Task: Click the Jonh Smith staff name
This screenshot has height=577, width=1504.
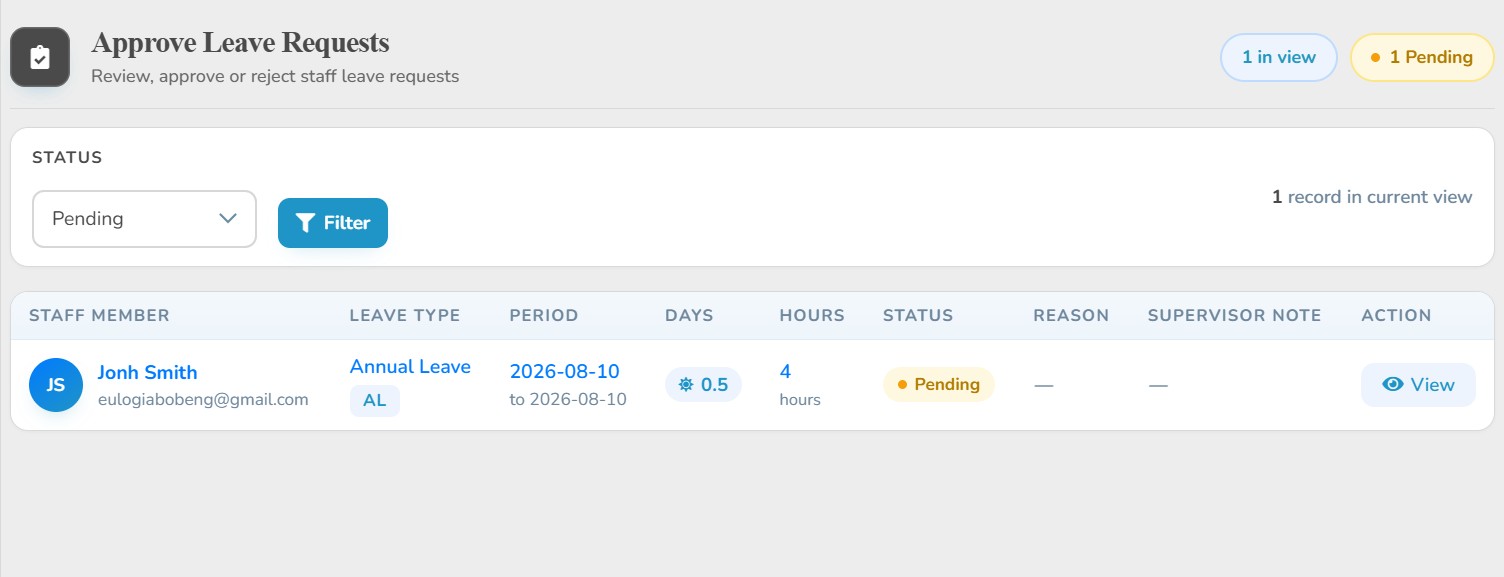Action: (147, 373)
